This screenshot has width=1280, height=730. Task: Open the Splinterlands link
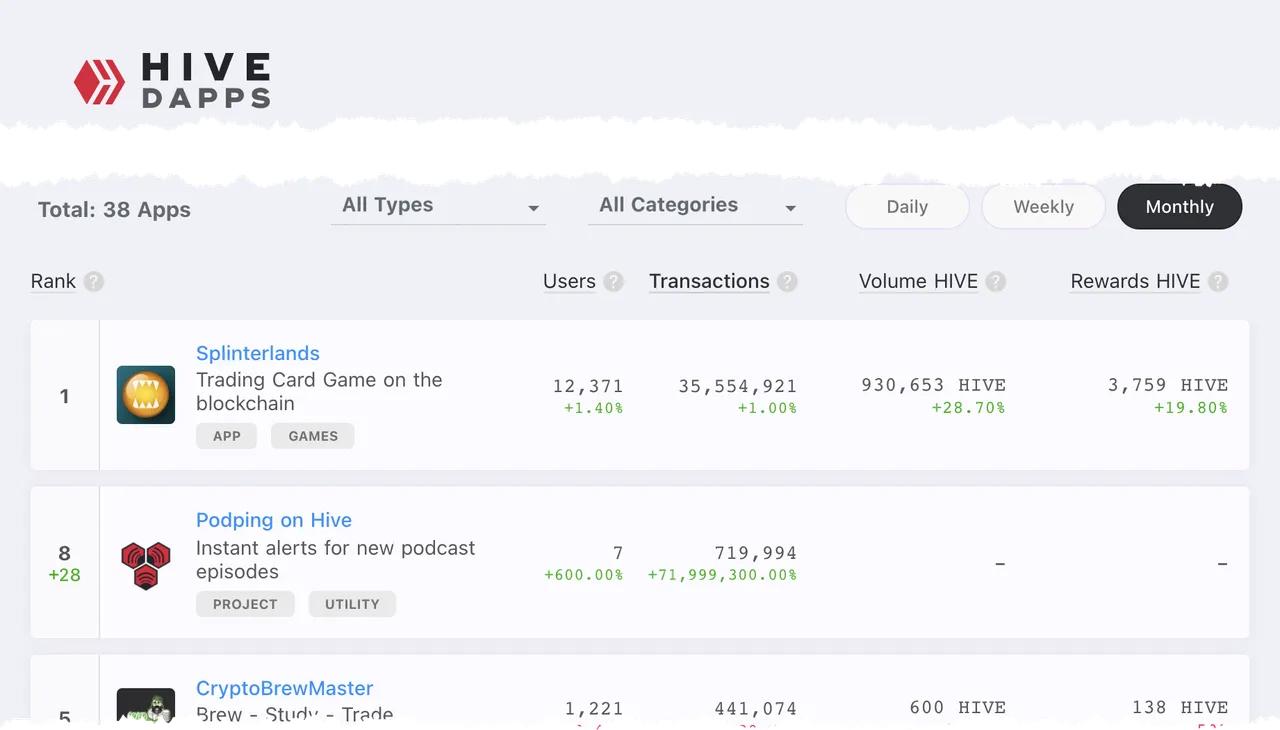point(258,353)
